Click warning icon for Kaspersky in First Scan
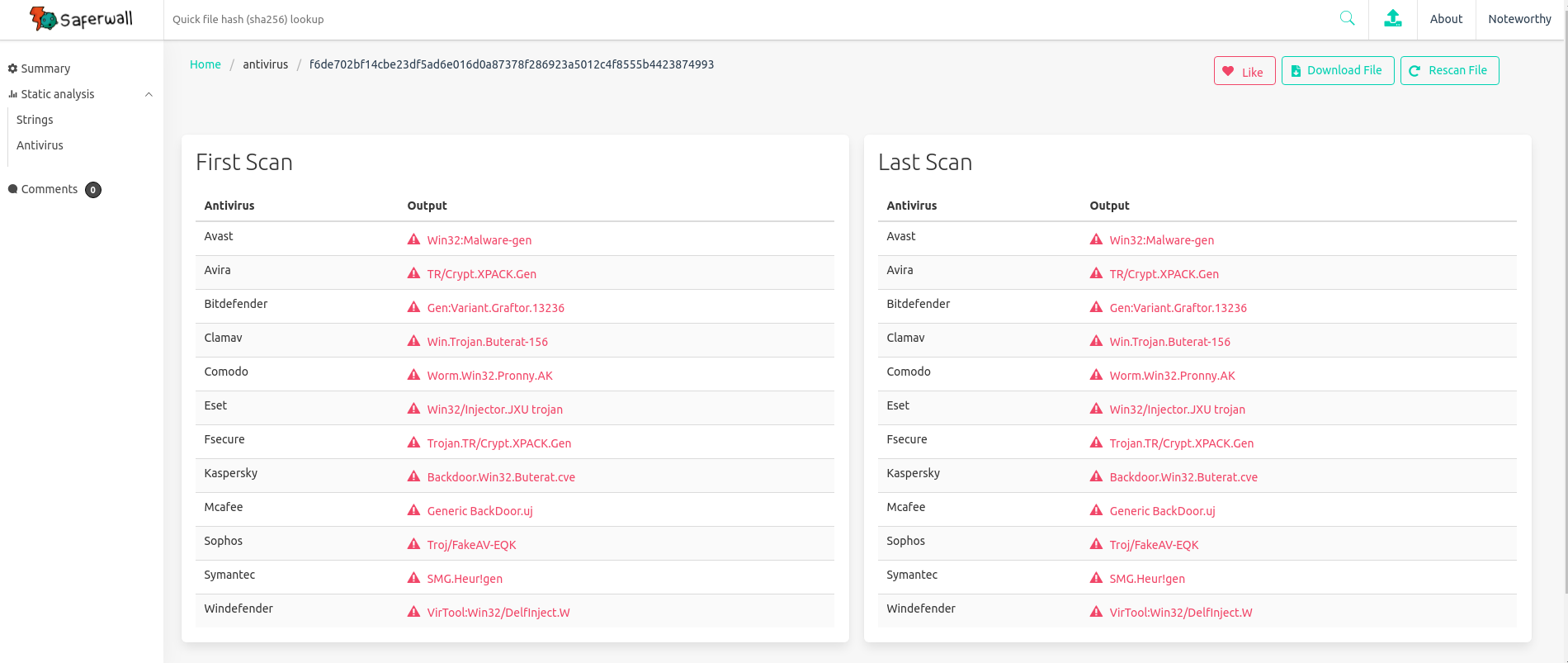The height and width of the screenshot is (663, 1568). pyautogui.click(x=413, y=476)
